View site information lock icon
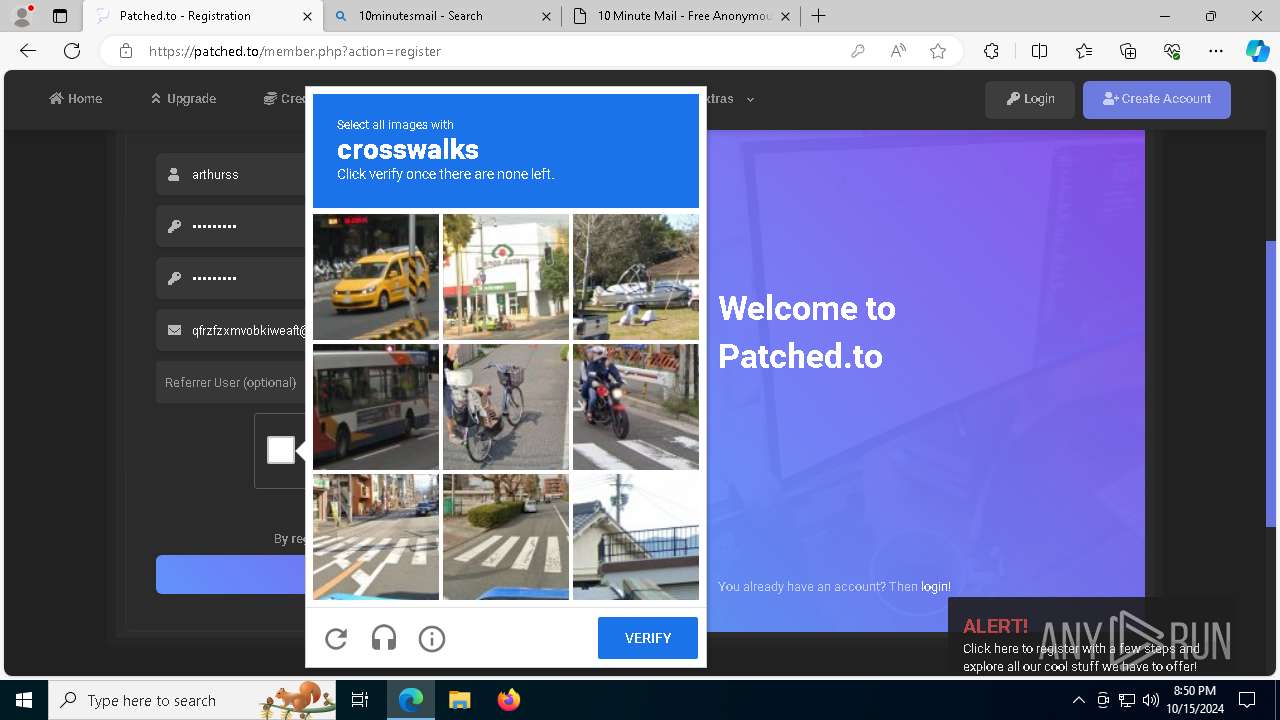The height and width of the screenshot is (720, 1280). coord(126,51)
